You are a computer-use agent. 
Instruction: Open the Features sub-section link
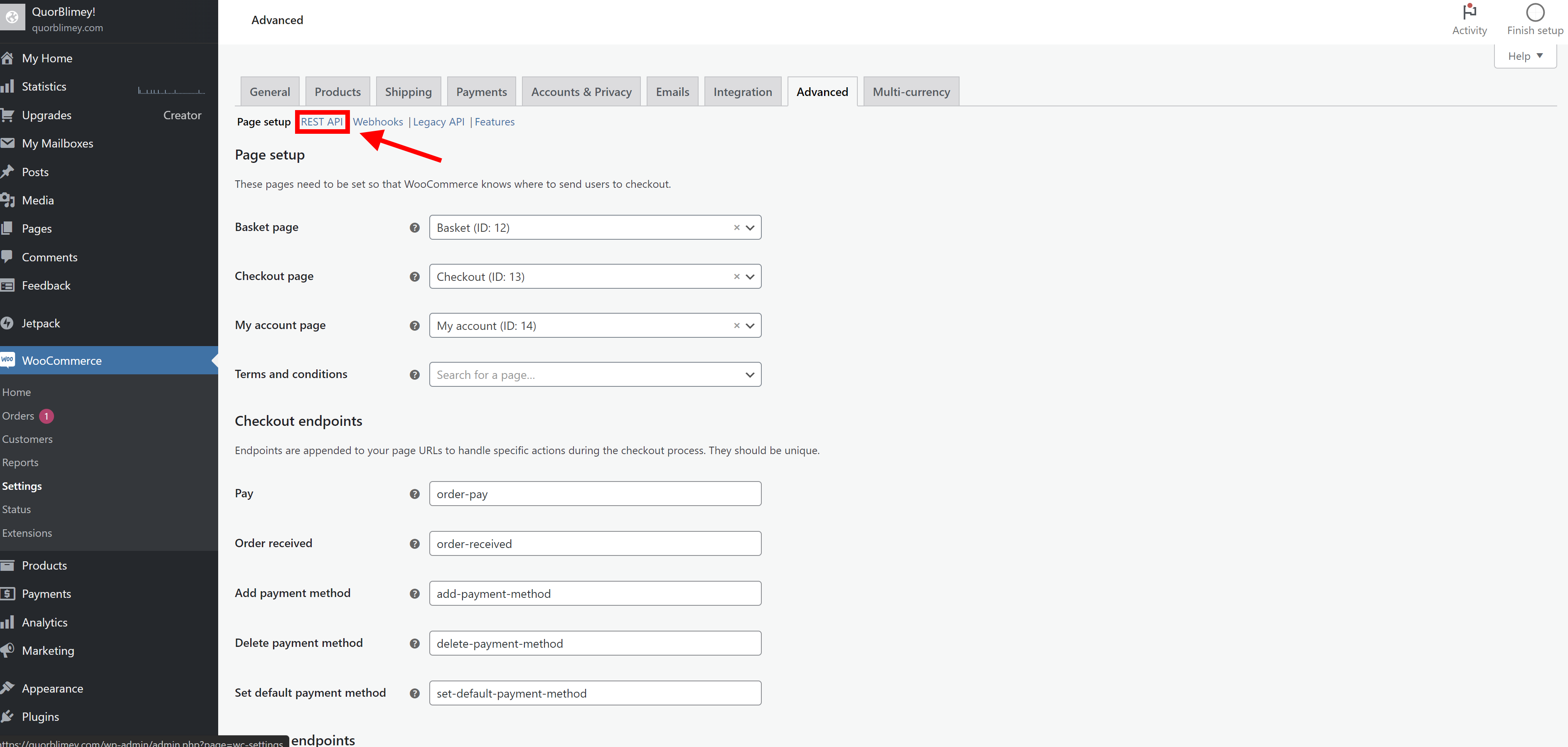[x=494, y=122]
